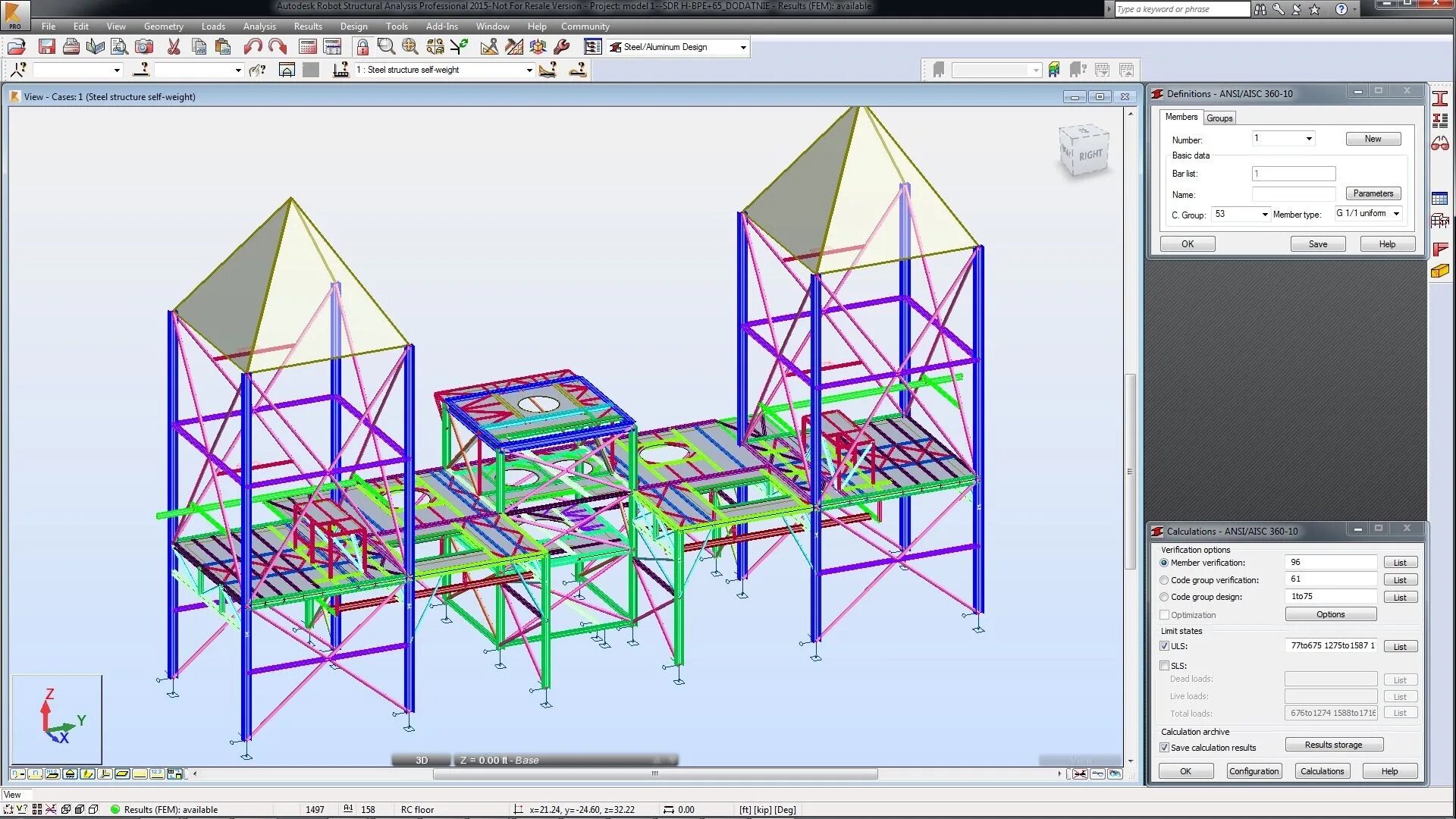This screenshot has height=819, width=1456.
Task: Click the calculator icon in toolbar
Action: tap(308, 47)
